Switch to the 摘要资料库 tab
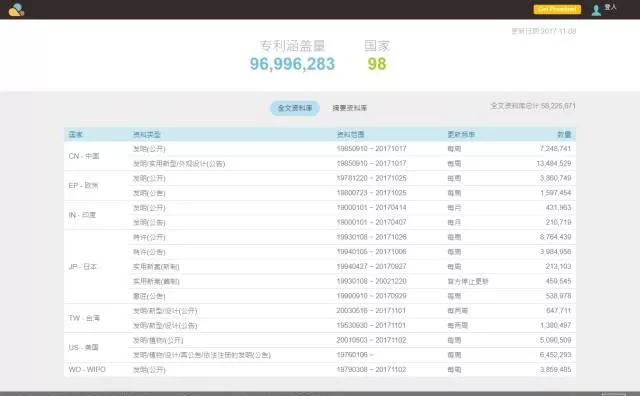Image resolution: width=640 pixels, height=396 pixels. coord(349,108)
